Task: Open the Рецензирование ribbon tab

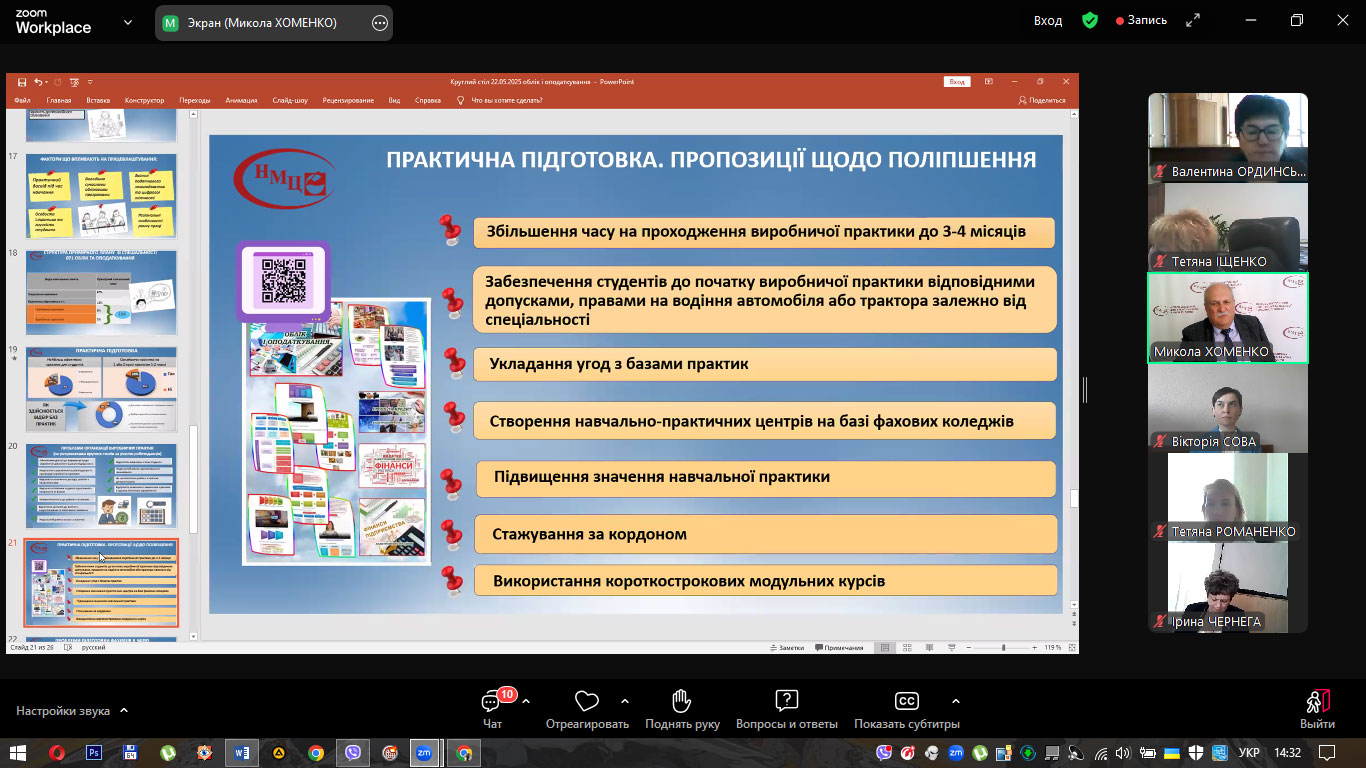Action: click(x=348, y=100)
